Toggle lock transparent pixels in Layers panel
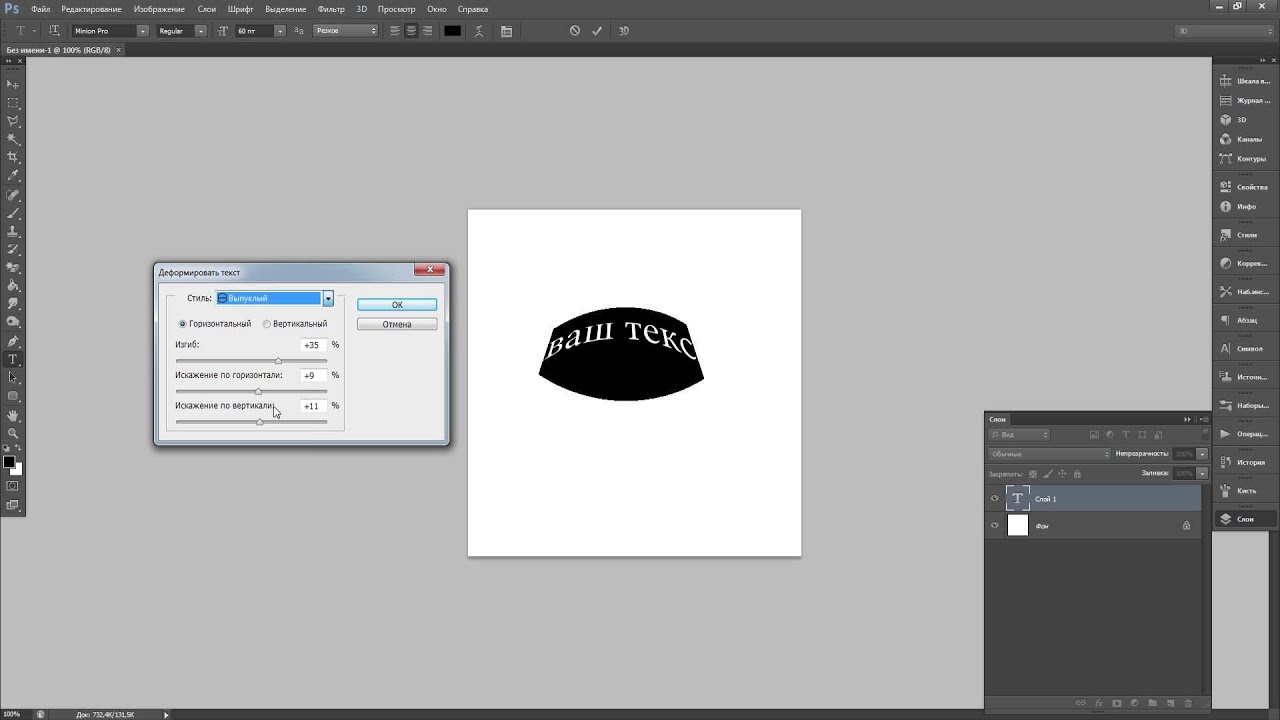Screen dimensions: 1280x720 pyautogui.click(x=1033, y=473)
